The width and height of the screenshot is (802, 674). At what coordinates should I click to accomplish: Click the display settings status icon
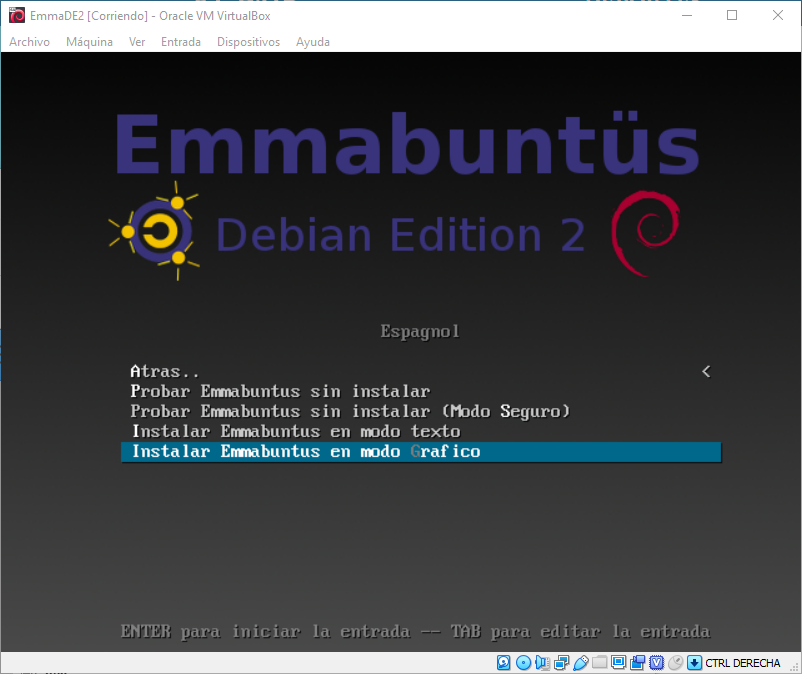pos(619,662)
